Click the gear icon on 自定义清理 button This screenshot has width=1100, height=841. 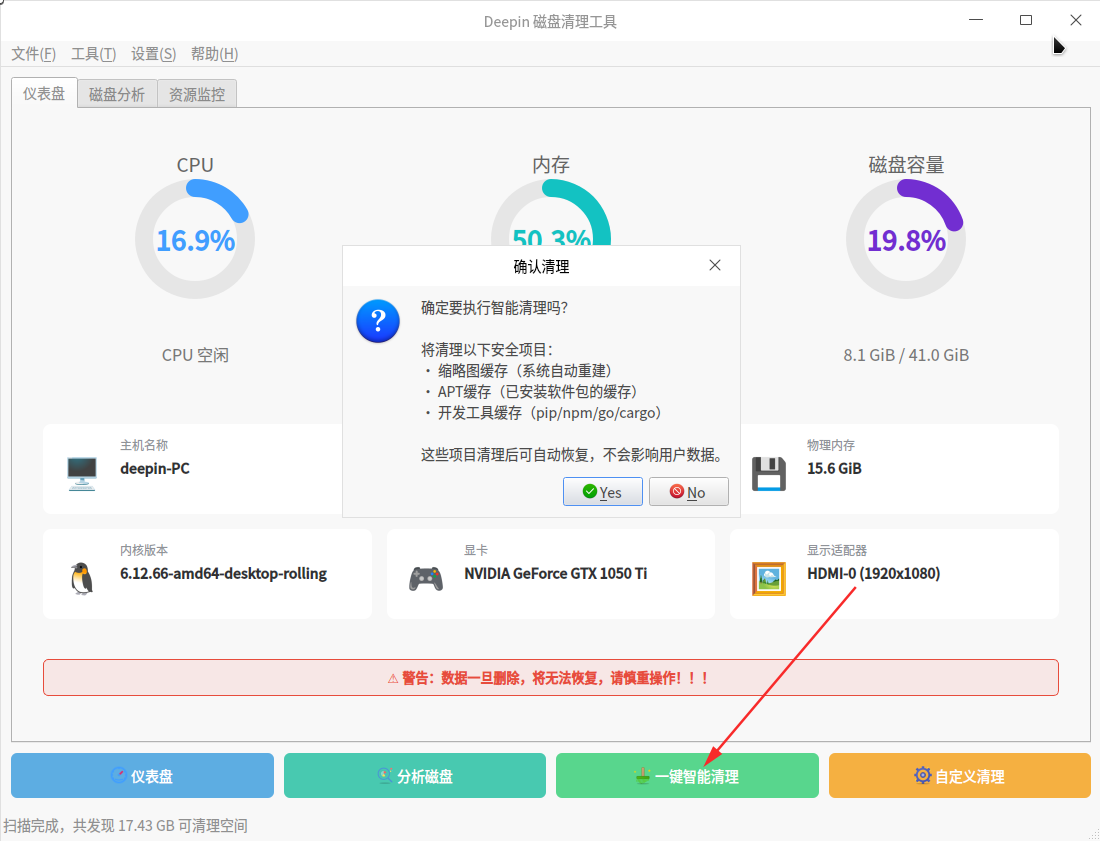(923, 775)
